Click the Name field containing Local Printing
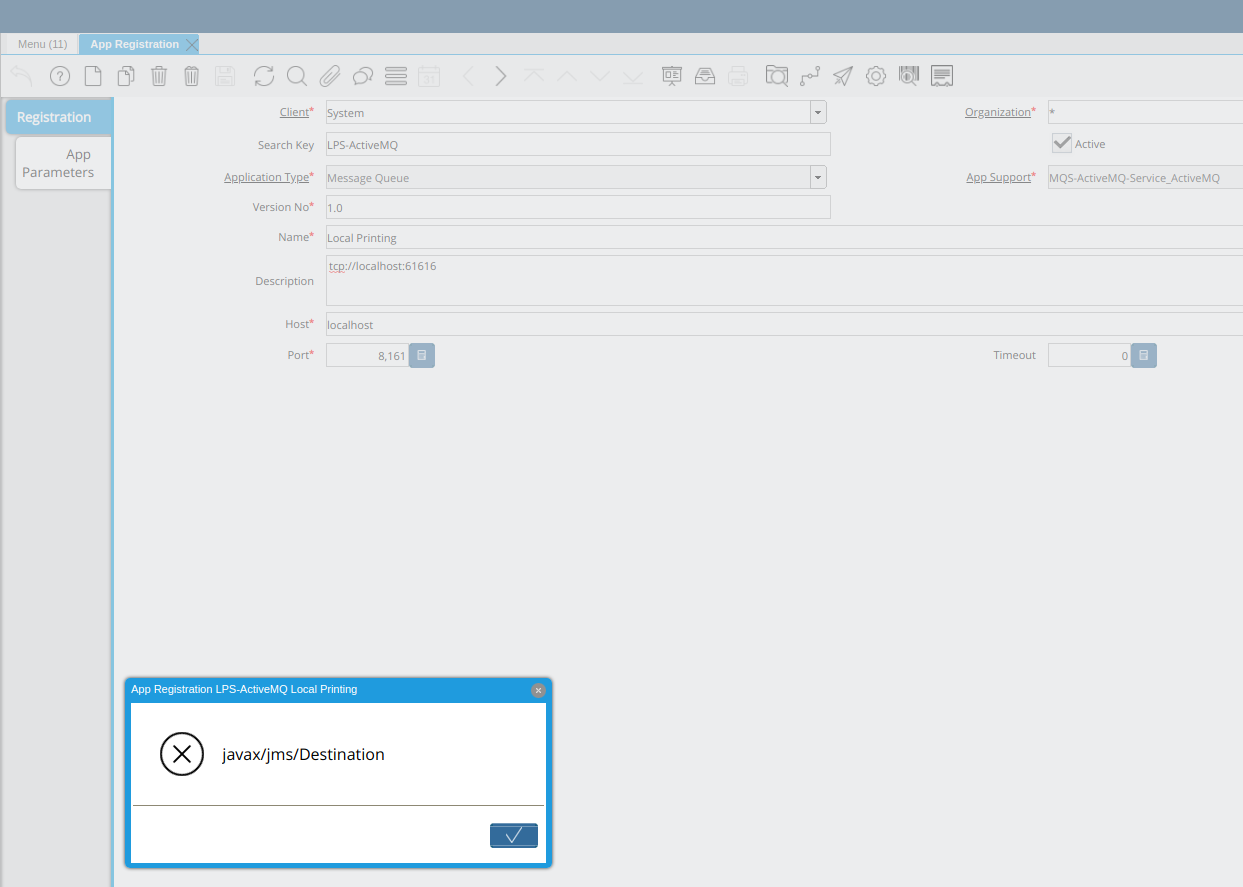Image resolution: width=1243 pixels, height=887 pixels. tap(784, 237)
